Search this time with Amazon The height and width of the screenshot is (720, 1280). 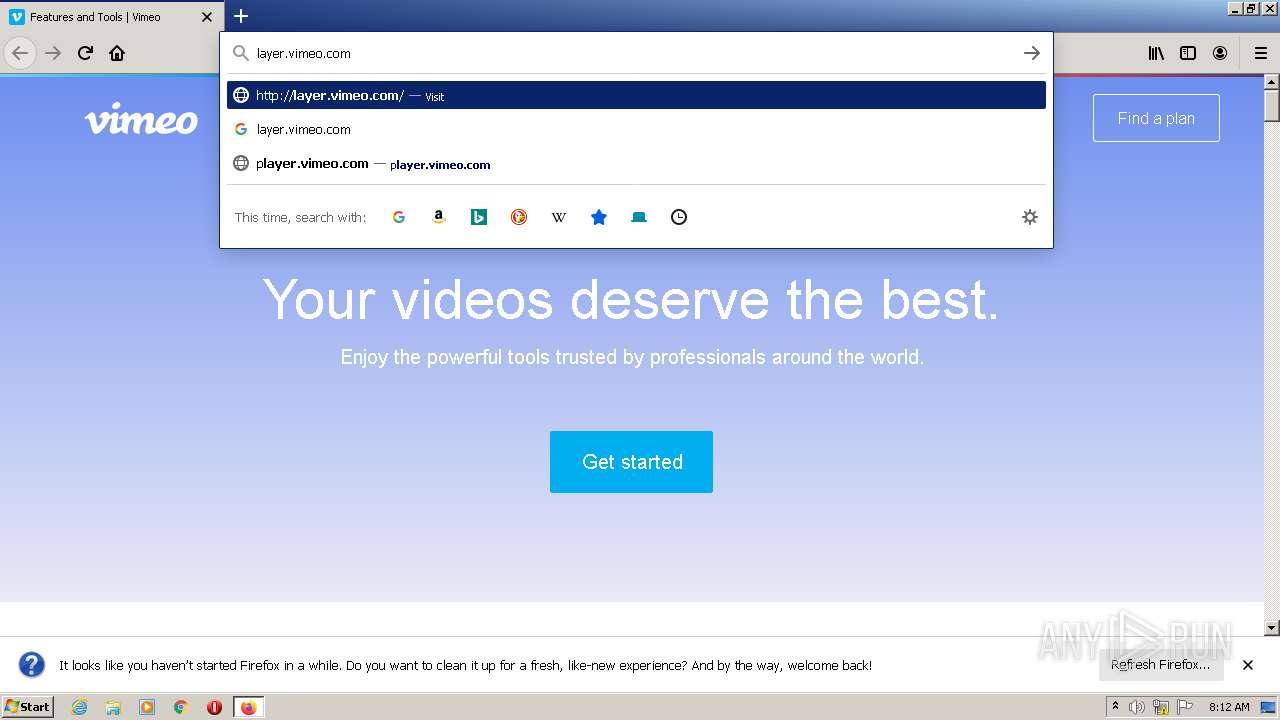pos(438,217)
